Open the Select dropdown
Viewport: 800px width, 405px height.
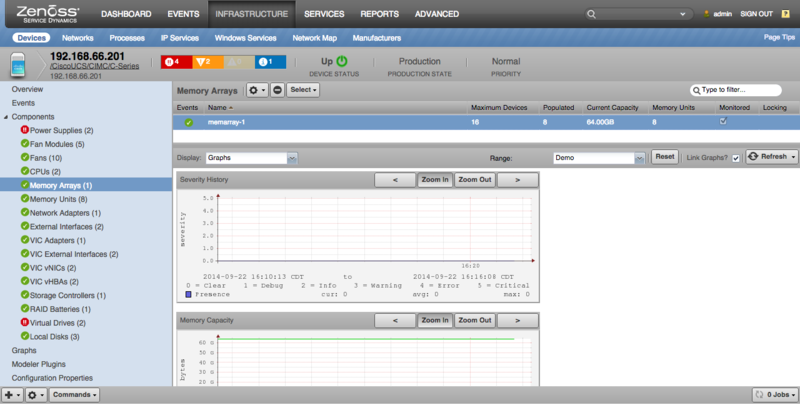[x=303, y=90]
